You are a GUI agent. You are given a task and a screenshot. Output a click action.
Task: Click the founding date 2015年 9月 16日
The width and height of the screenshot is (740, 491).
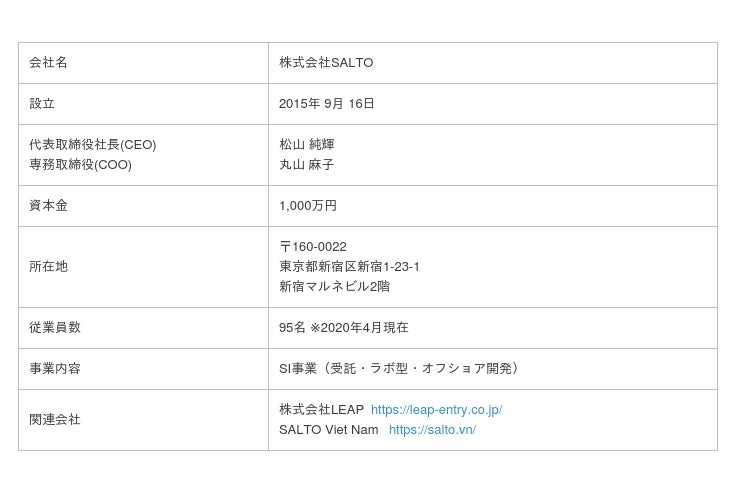coord(326,104)
